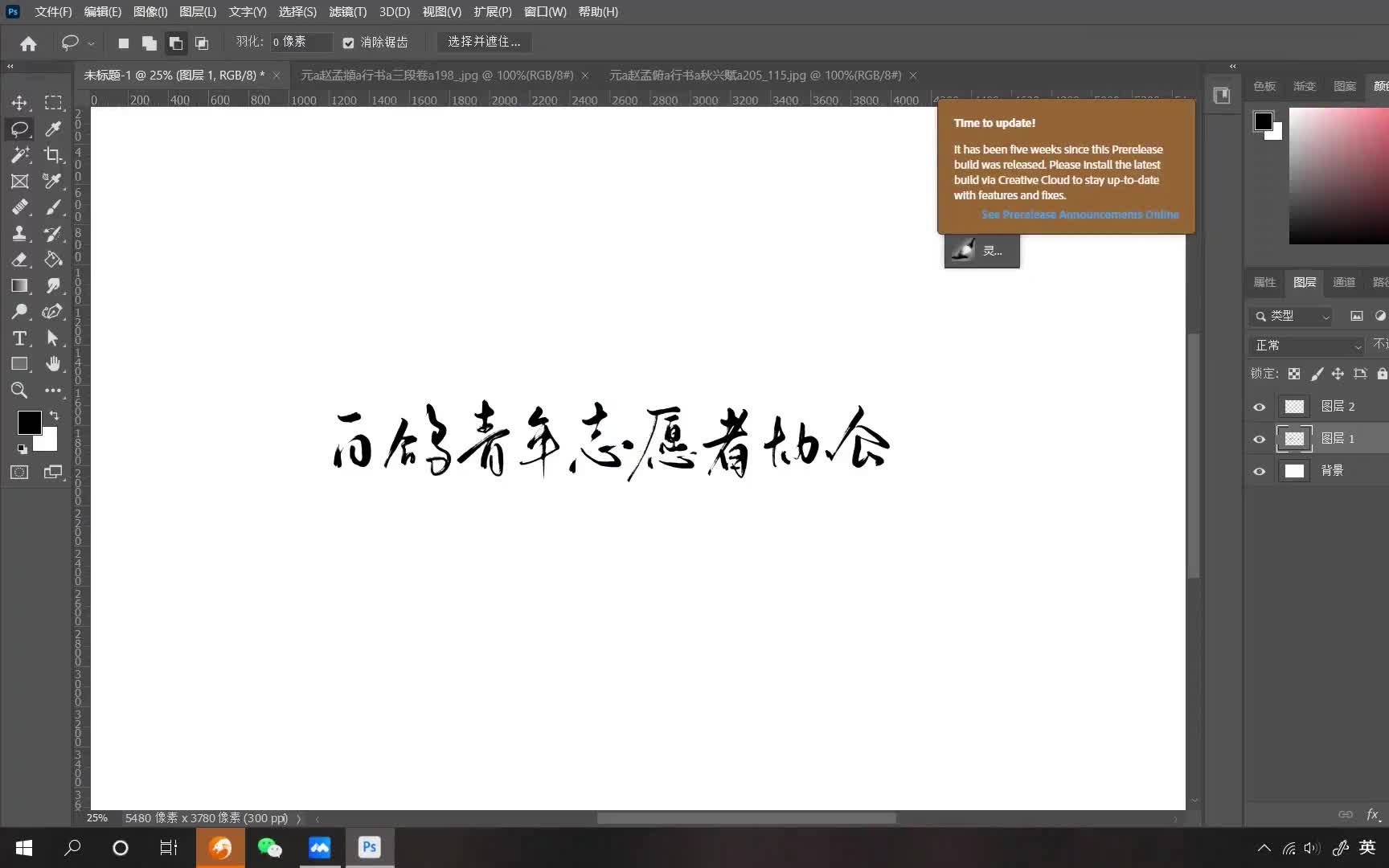Expand status bar info arrow
This screenshot has height=868, width=1389.
coord(299,819)
